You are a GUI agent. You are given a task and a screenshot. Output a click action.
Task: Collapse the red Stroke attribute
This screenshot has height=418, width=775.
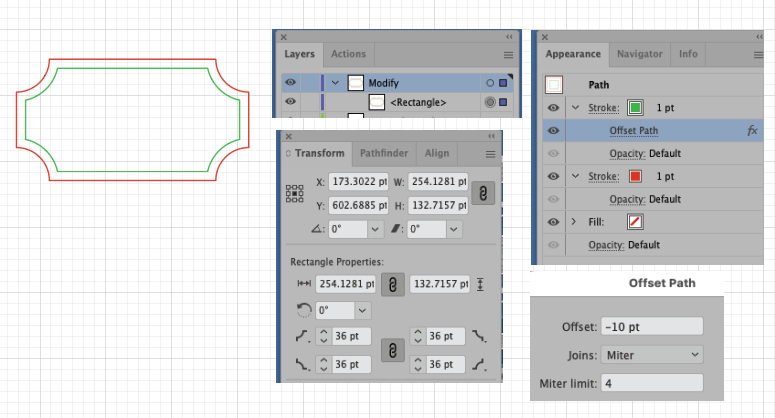click(x=575, y=176)
